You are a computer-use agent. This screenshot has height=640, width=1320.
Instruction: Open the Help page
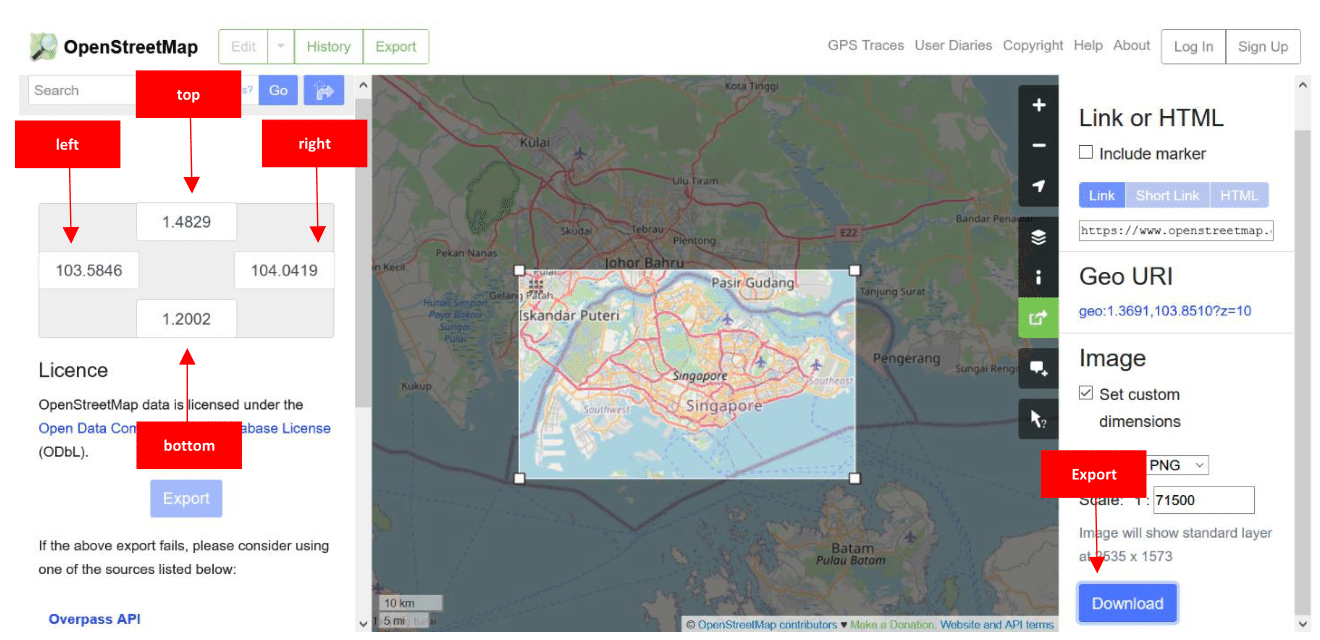1088,45
